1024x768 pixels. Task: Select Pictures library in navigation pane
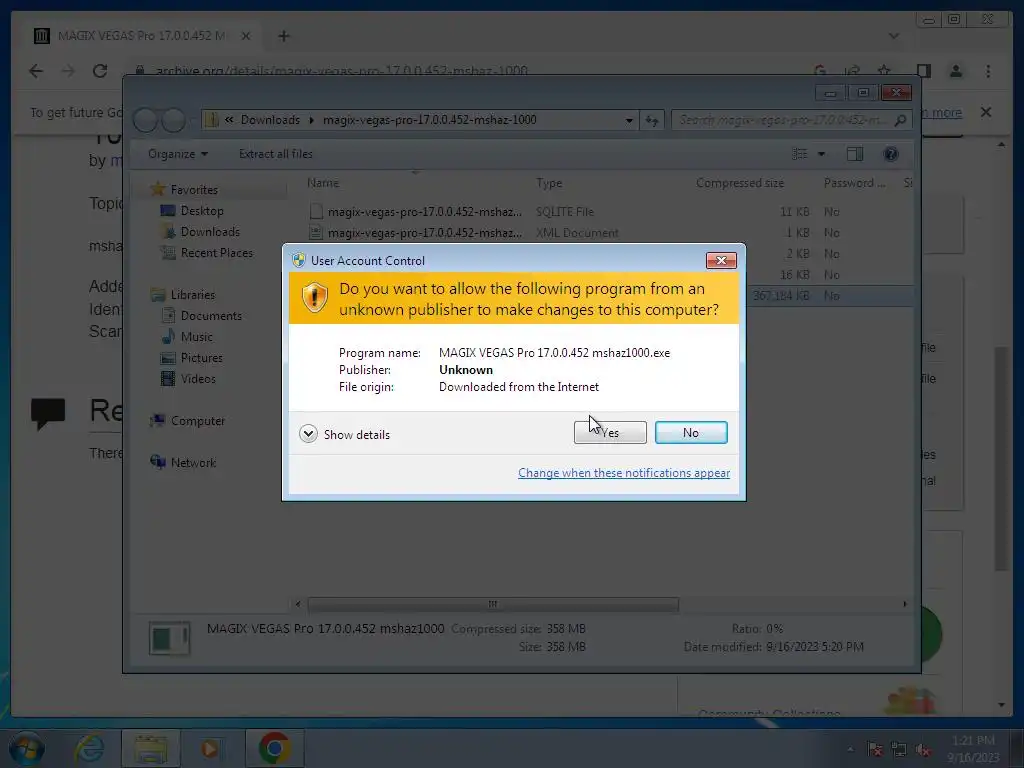click(202, 358)
